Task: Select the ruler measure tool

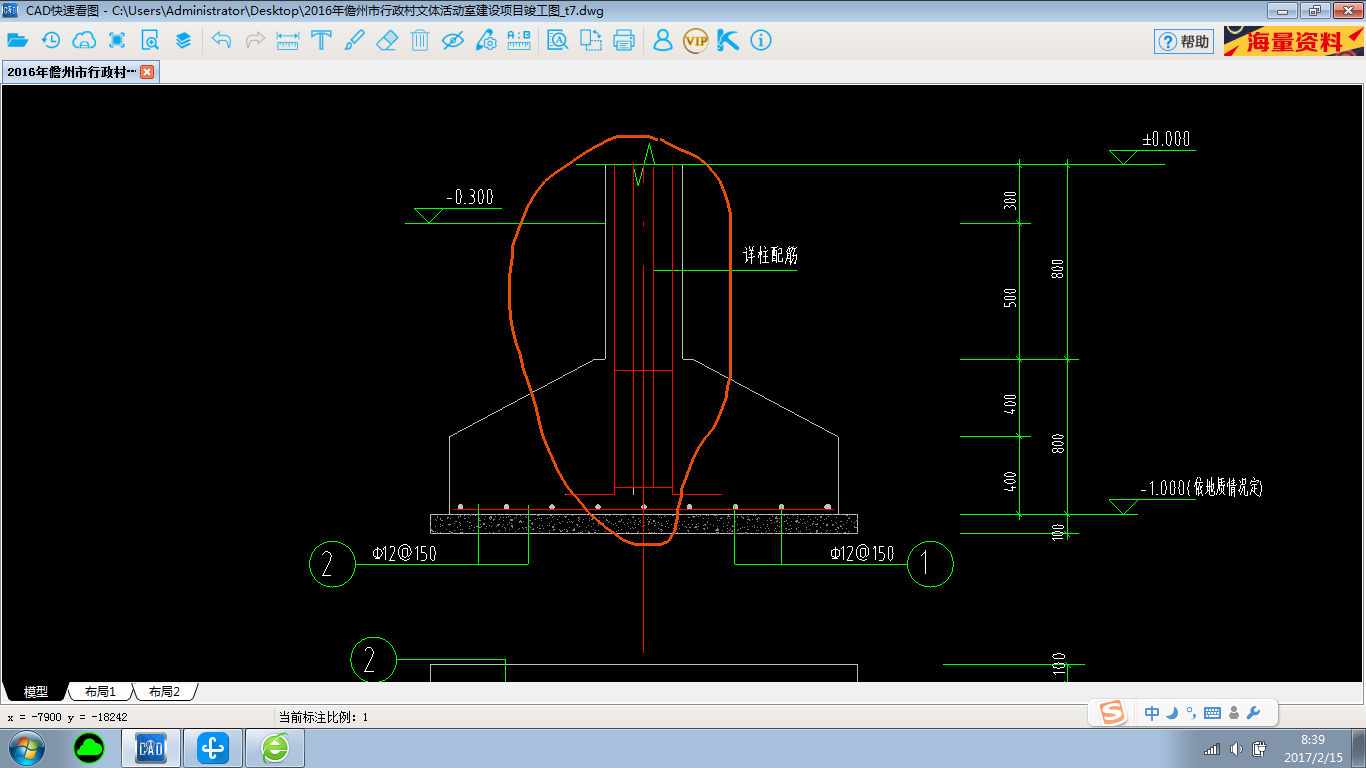Action: pos(288,41)
